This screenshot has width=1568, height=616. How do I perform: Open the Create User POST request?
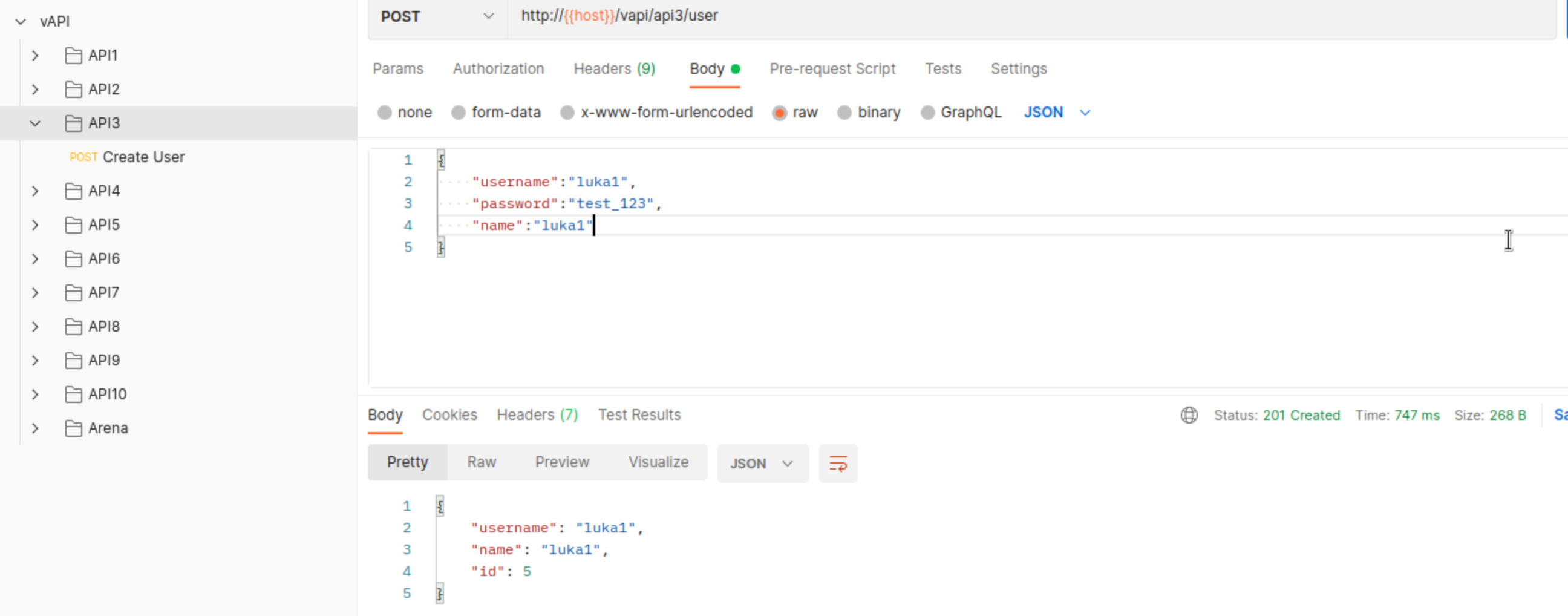point(143,157)
